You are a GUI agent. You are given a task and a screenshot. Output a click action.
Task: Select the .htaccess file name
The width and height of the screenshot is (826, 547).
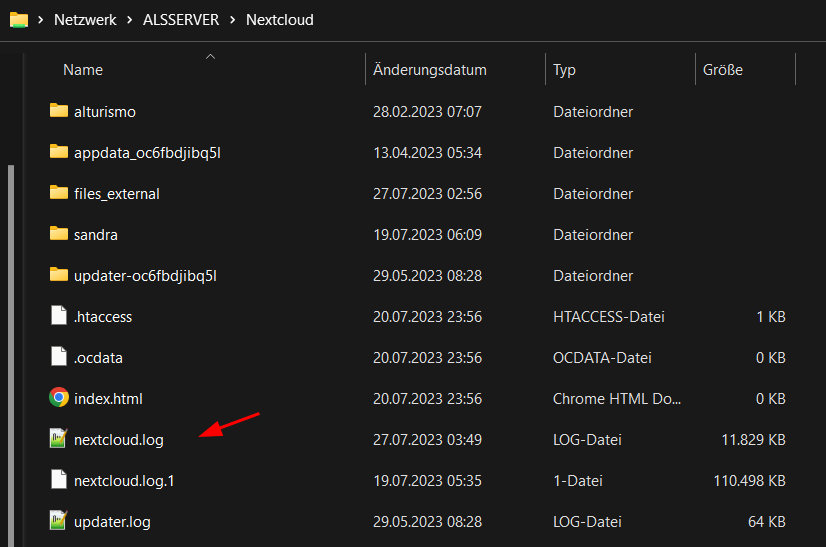coord(103,317)
